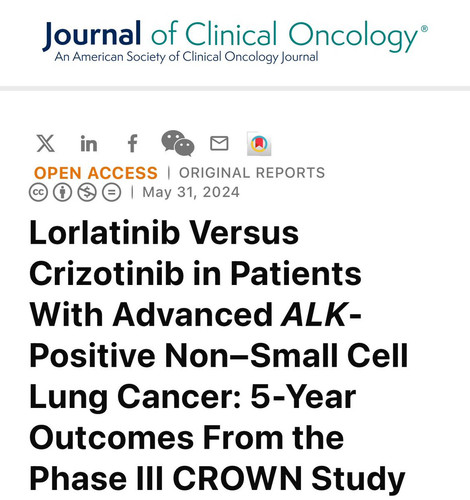Select the American Society of Clinical Oncology tagline
This screenshot has height=500, width=470.
click(x=186, y=57)
